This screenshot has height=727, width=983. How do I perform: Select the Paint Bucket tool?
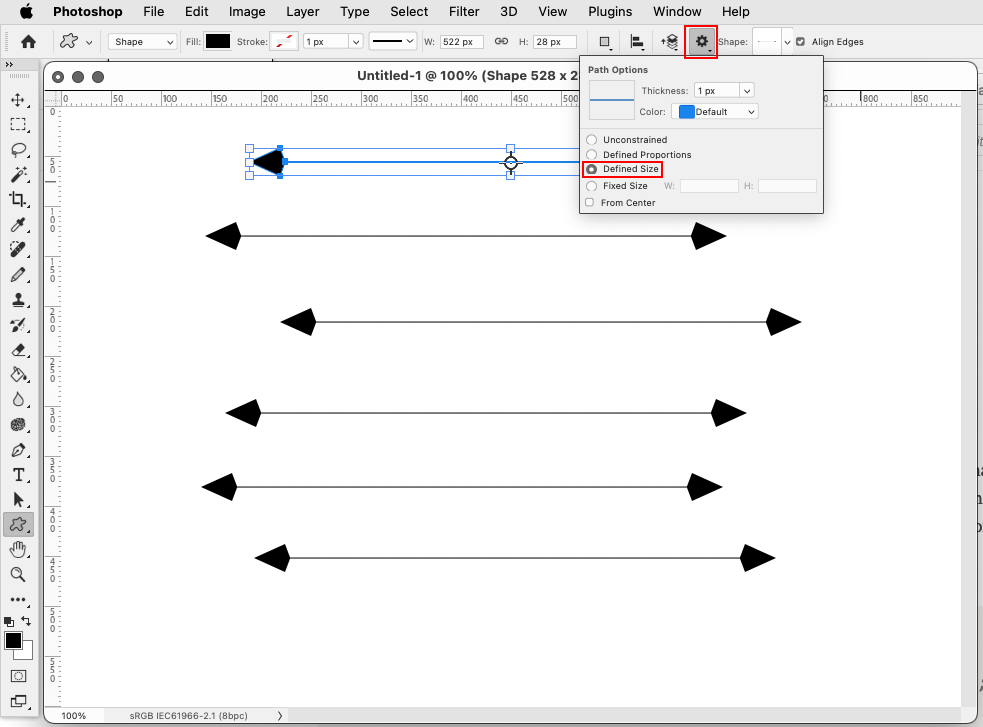tap(18, 374)
